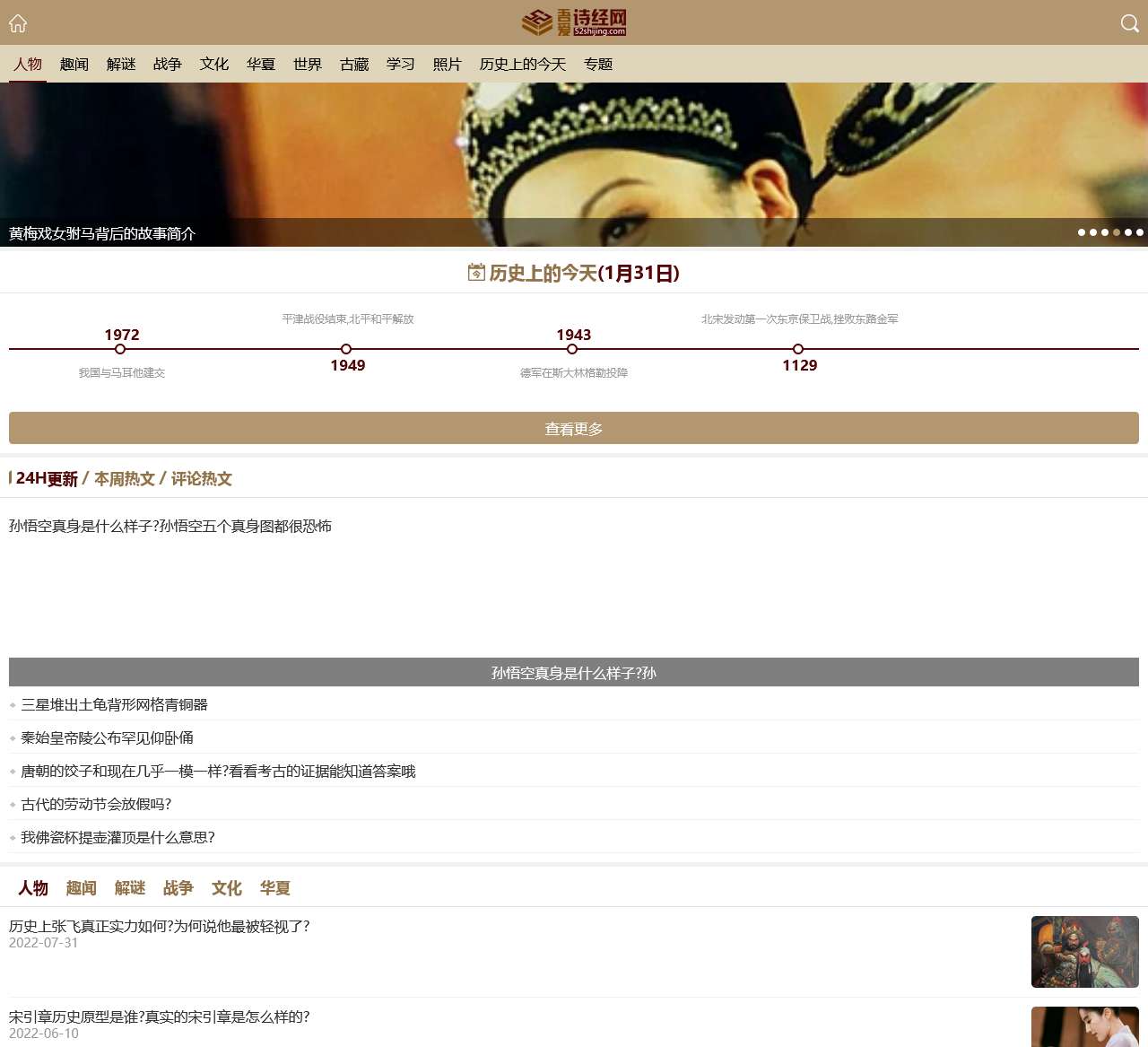1148x1047 pixels.
Task: Select 解谜 in the lower category tabs
Action: 130,887
